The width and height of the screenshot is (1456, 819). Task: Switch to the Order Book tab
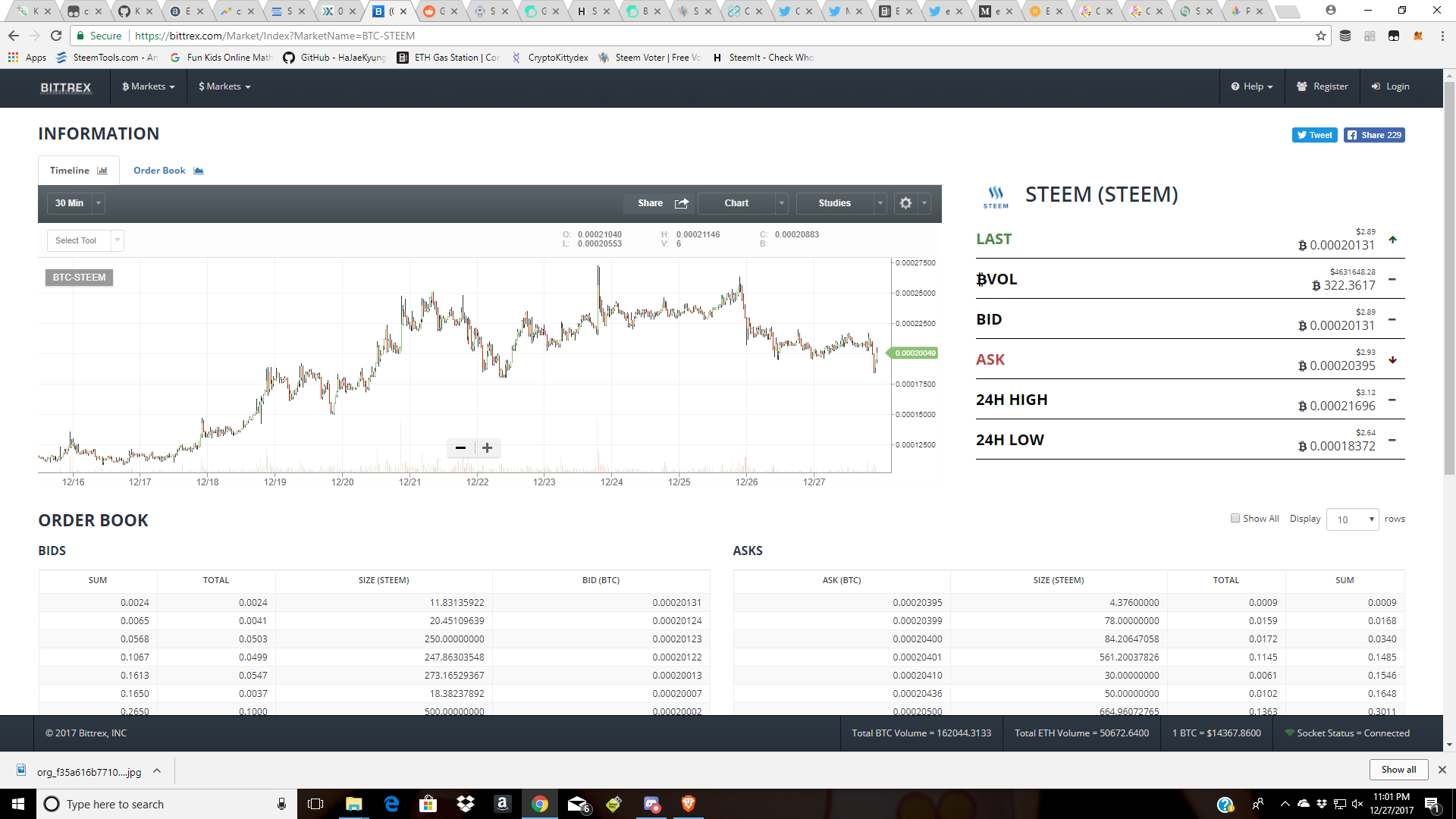168,171
